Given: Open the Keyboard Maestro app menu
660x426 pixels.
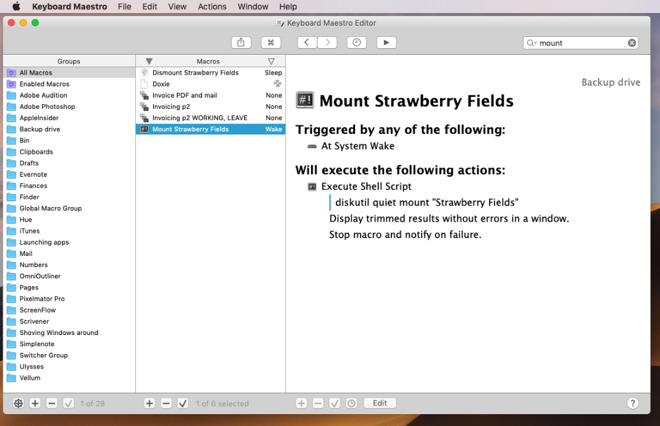Looking at the screenshot, I should click(x=69, y=6).
